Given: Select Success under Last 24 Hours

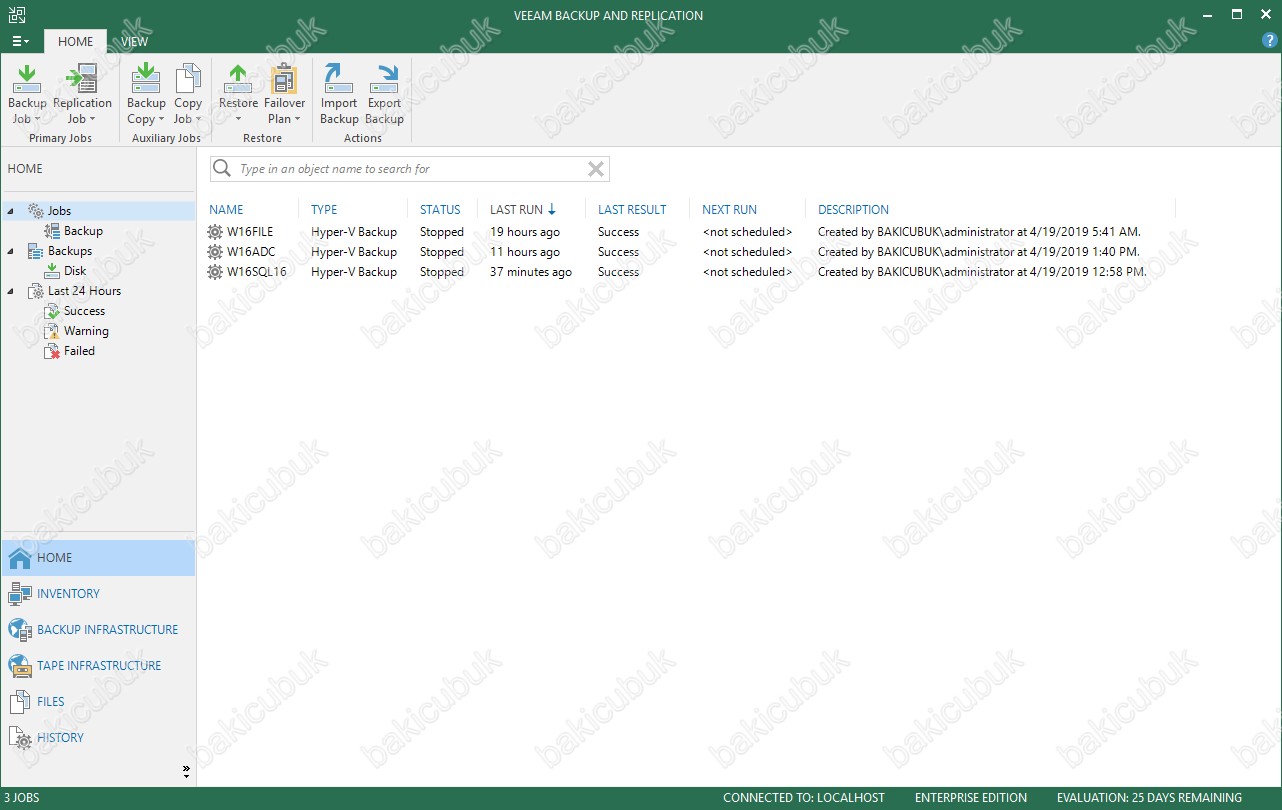Looking at the screenshot, I should (84, 311).
